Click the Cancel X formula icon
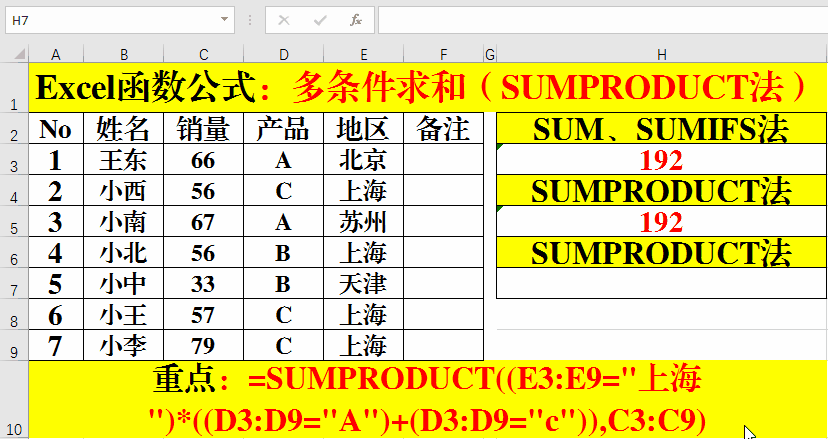 [284, 21]
